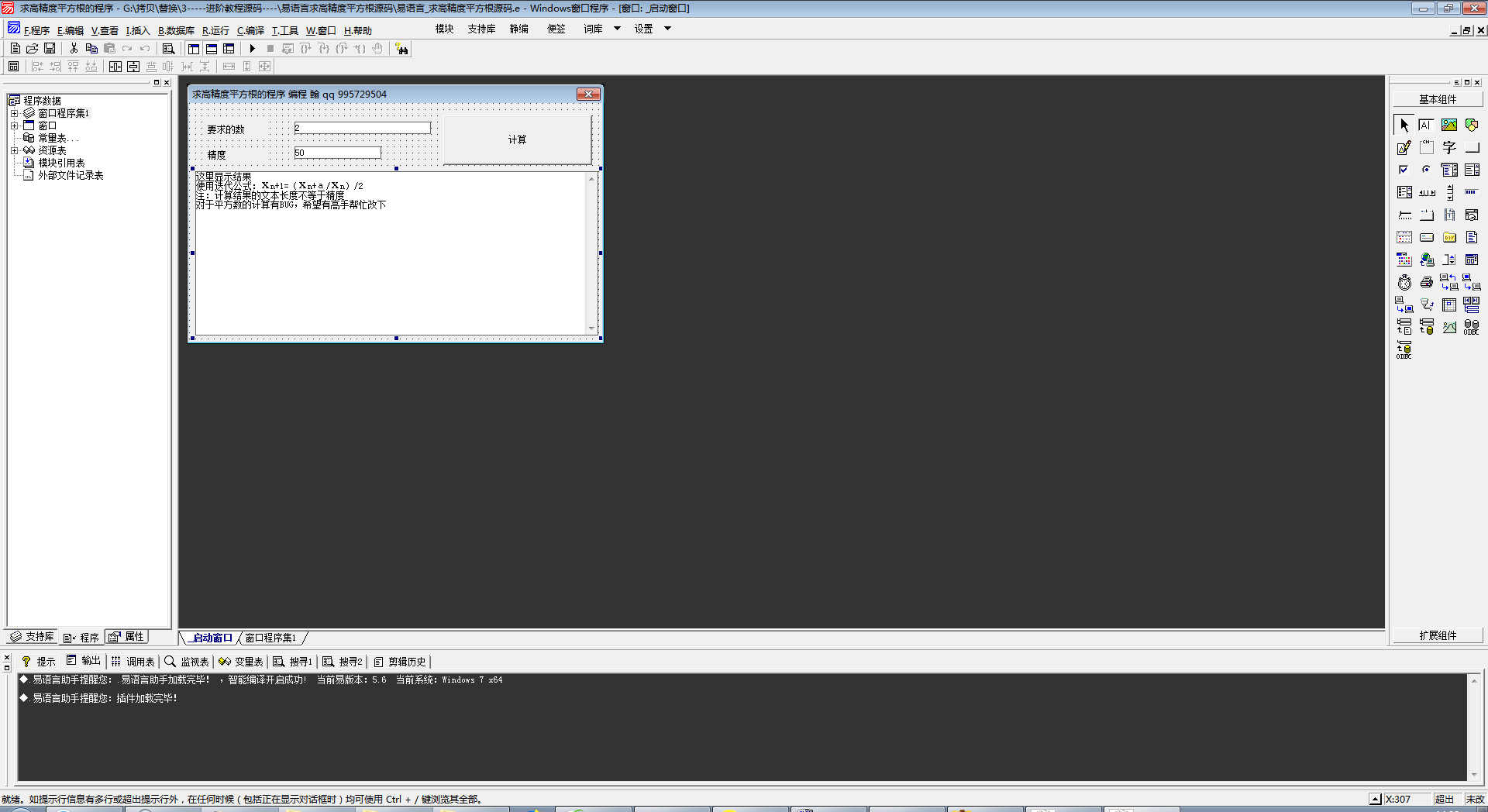1488x812 pixels.
Task: Click the 要求的数 input field
Action: tap(362, 128)
